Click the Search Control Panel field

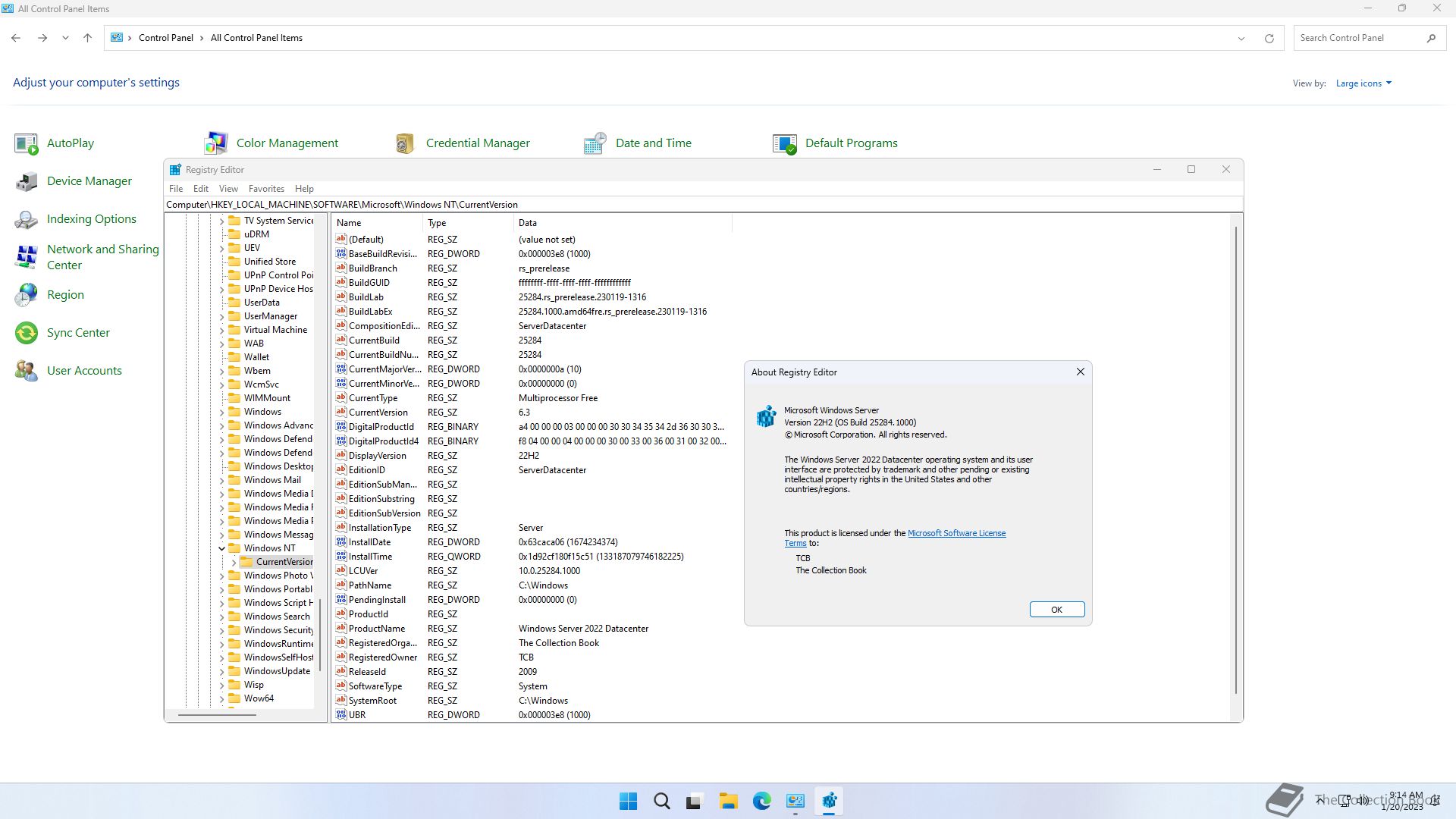pyautogui.click(x=1357, y=38)
